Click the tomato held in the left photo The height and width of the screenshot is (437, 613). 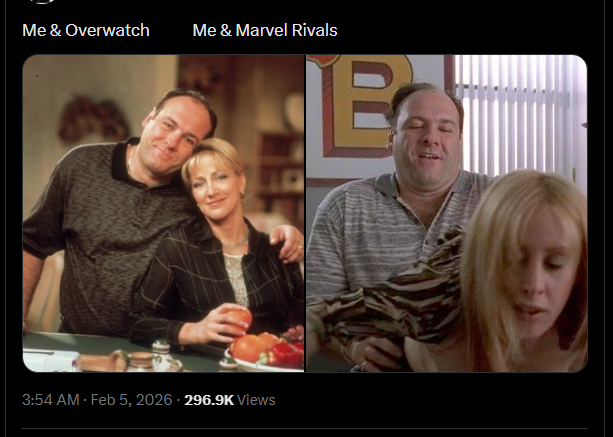pos(238,319)
